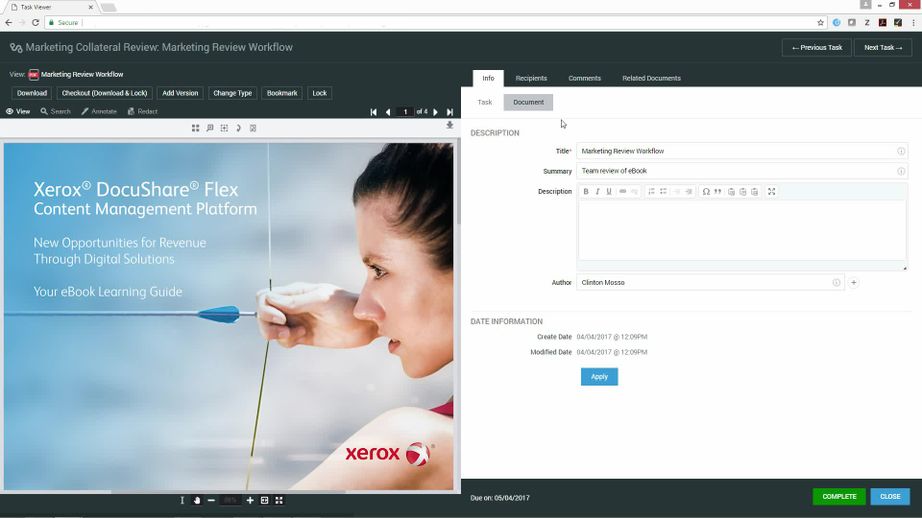Select the Task sub-tab
Screen dimensions: 922x518
pyautogui.click(x=485, y=102)
